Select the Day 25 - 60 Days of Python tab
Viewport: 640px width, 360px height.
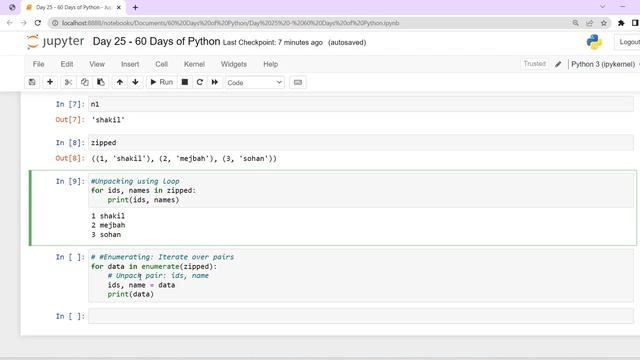73,7
